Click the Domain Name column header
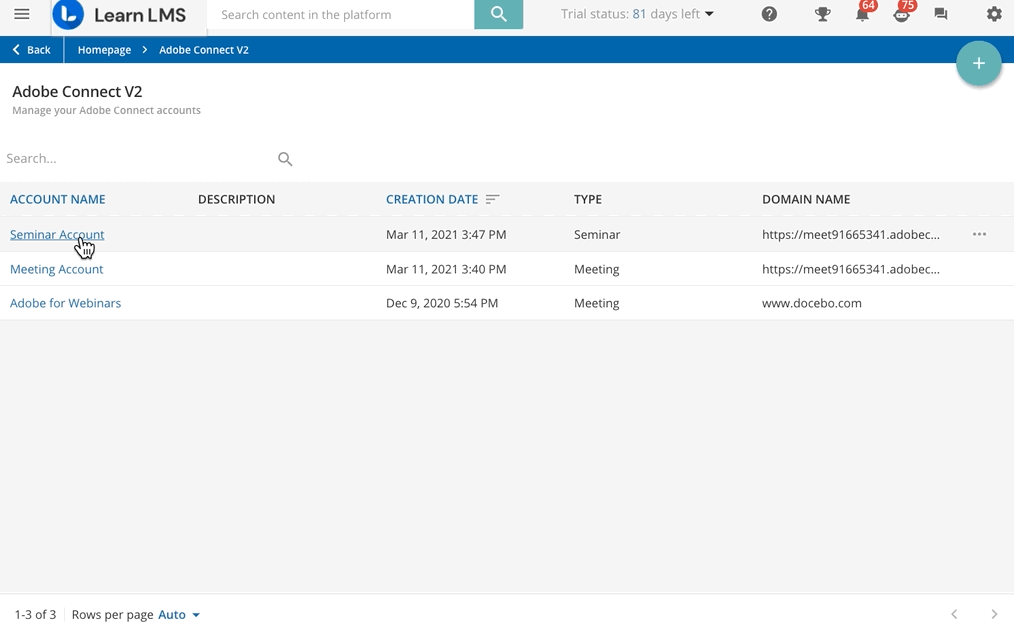Viewport: 1014px width, 627px height. click(x=806, y=199)
